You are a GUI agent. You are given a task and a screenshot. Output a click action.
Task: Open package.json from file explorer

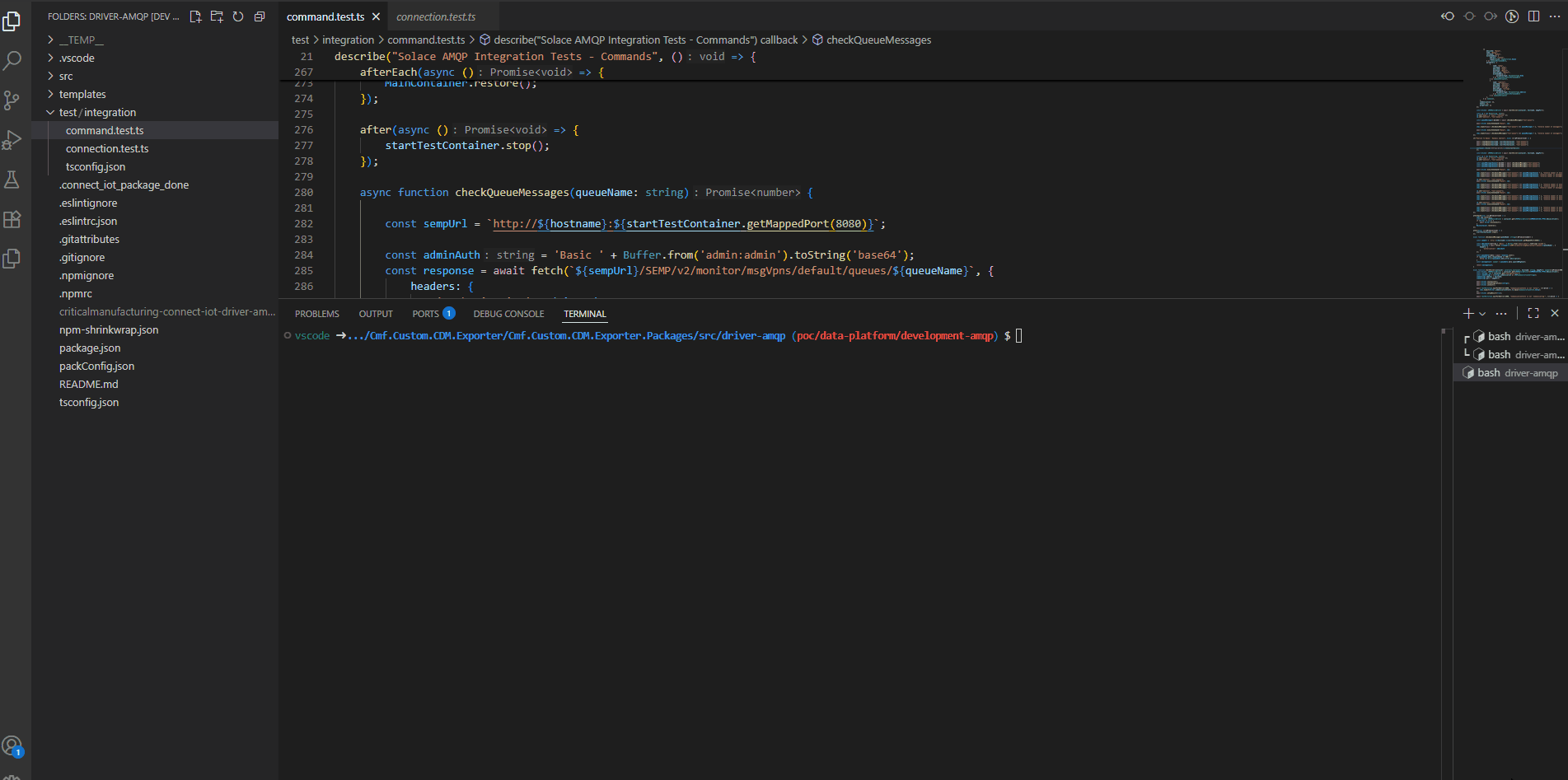pyautogui.click(x=90, y=348)
